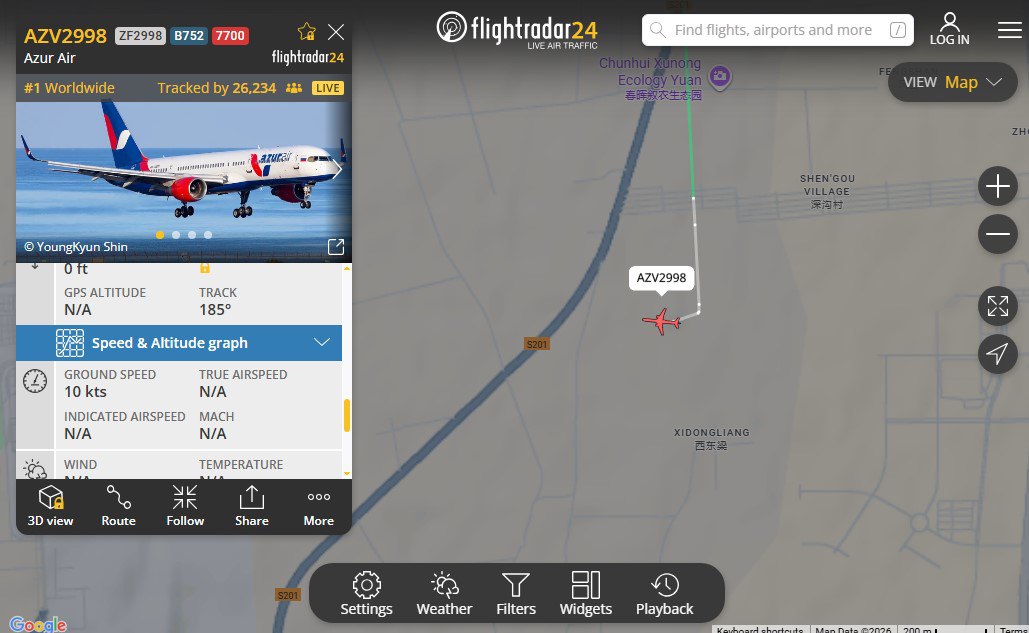
Task: Open the hamburger main menu
Action: point(1009,30)
